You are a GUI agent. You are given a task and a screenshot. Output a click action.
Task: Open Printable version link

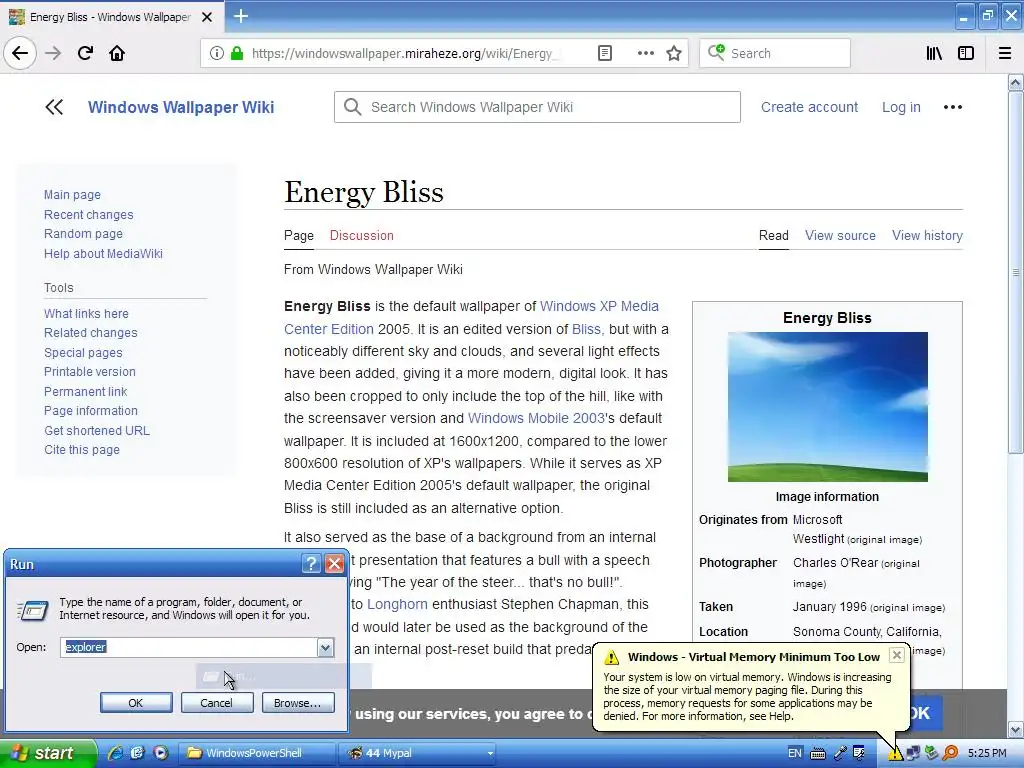(89, 372)
